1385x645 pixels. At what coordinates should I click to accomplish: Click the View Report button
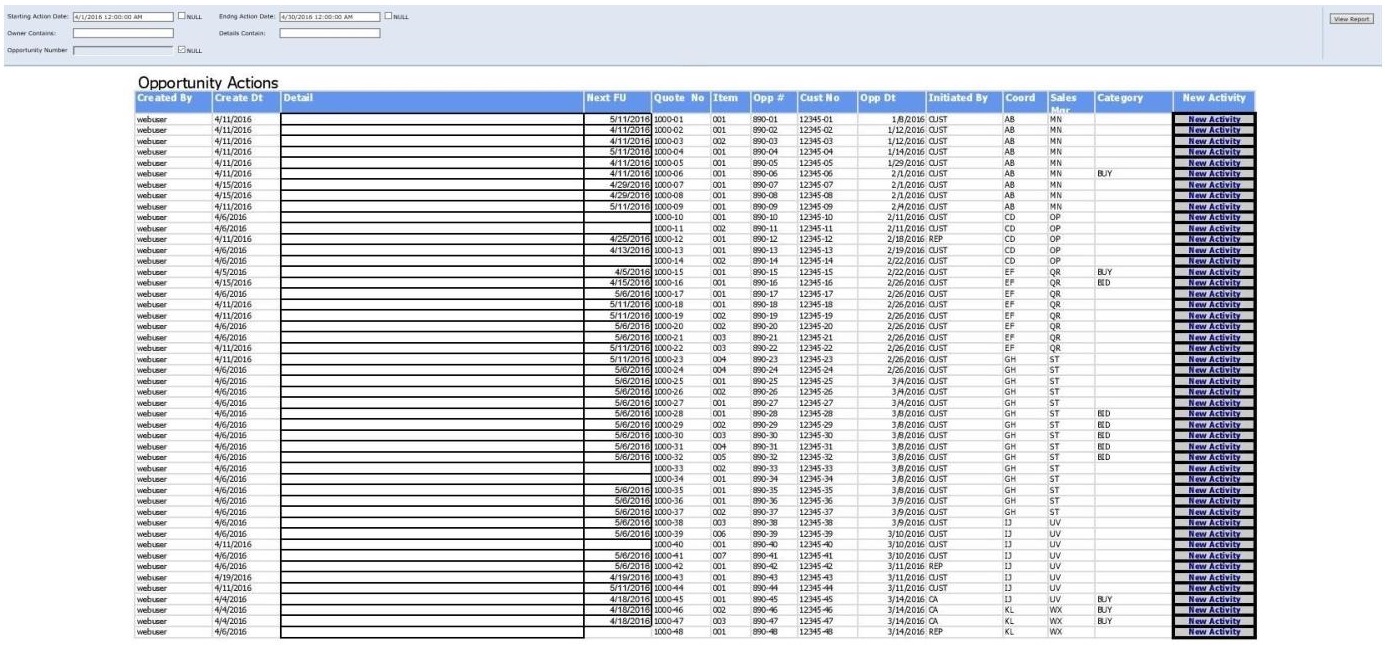pyautogui.click(x=1350, y=18)
